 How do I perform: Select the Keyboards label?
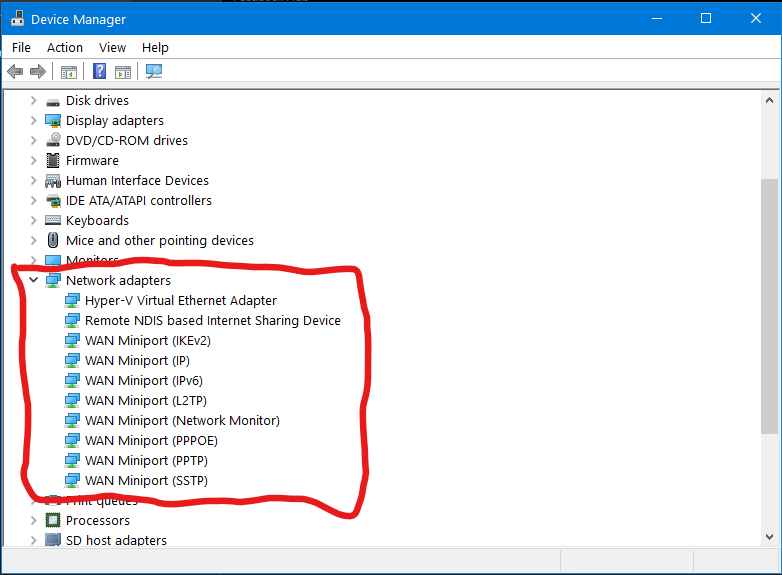click(97, 220)
